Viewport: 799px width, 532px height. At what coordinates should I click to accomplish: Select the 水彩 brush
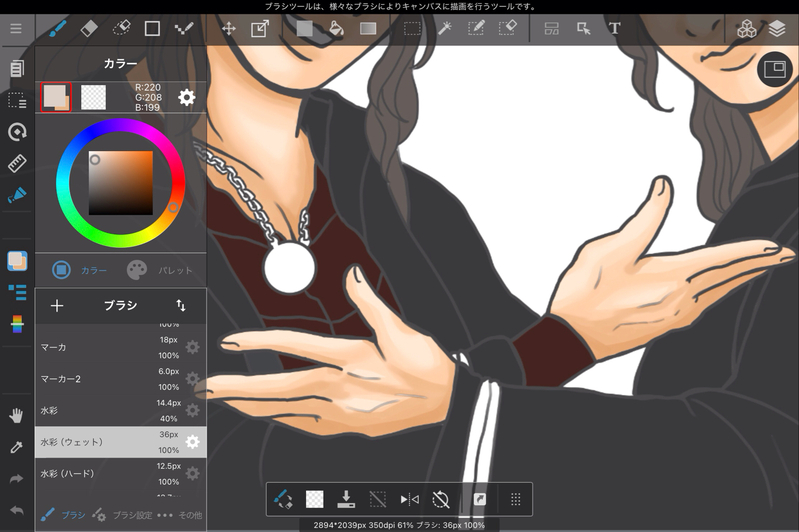(121, 411)
